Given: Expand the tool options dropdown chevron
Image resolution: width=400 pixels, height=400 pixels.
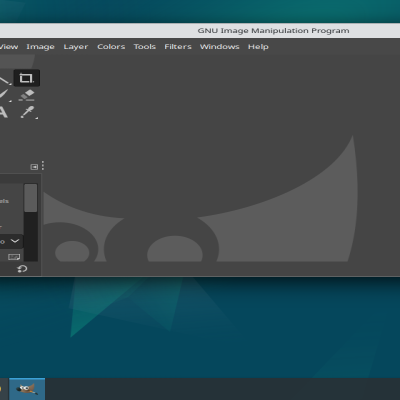Looking at the screenshot, I should [x=15, y=241].
